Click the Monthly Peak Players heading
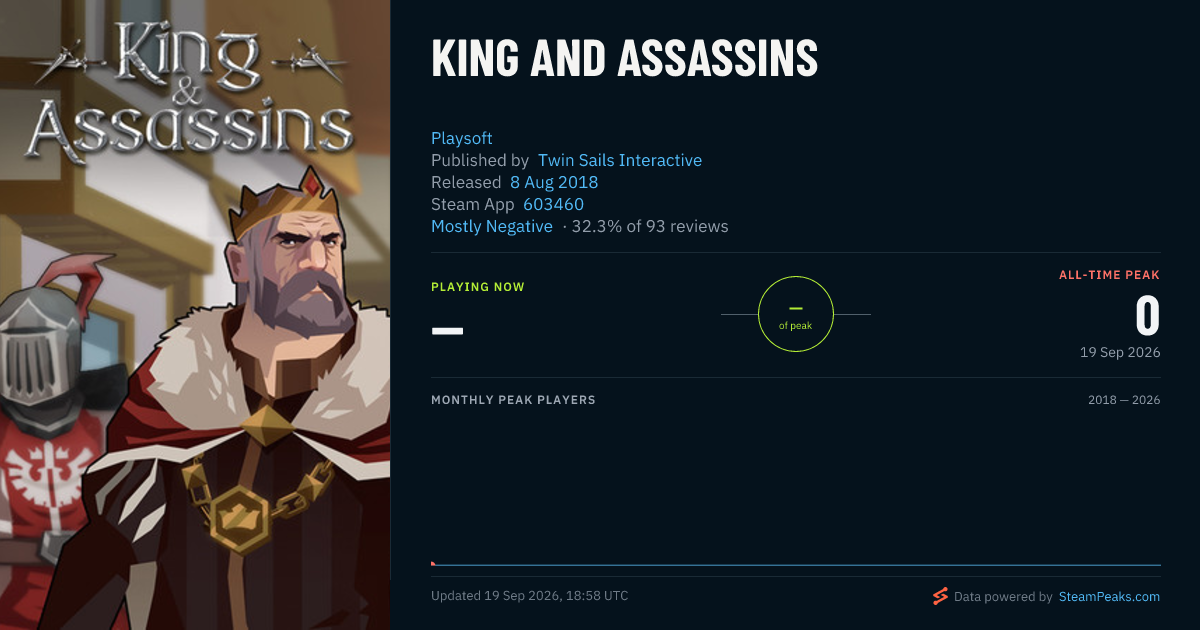1200x630 pixels. click(513, 400)
